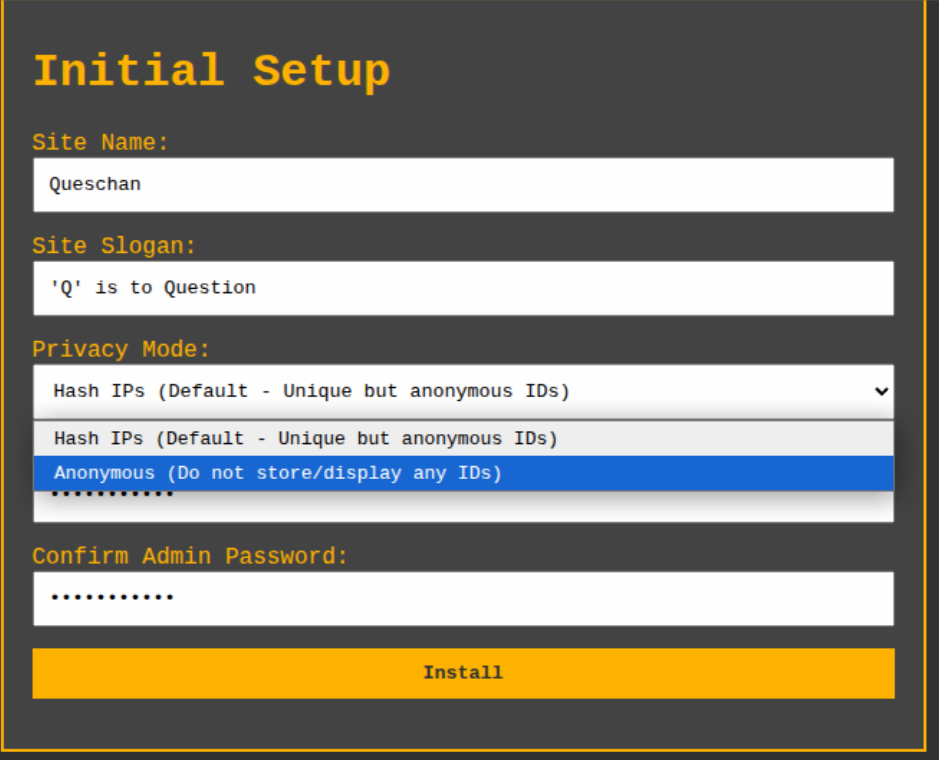Focus the Confirm Admin Password field
Screen dimensions: 939x760
click(462, 598)
